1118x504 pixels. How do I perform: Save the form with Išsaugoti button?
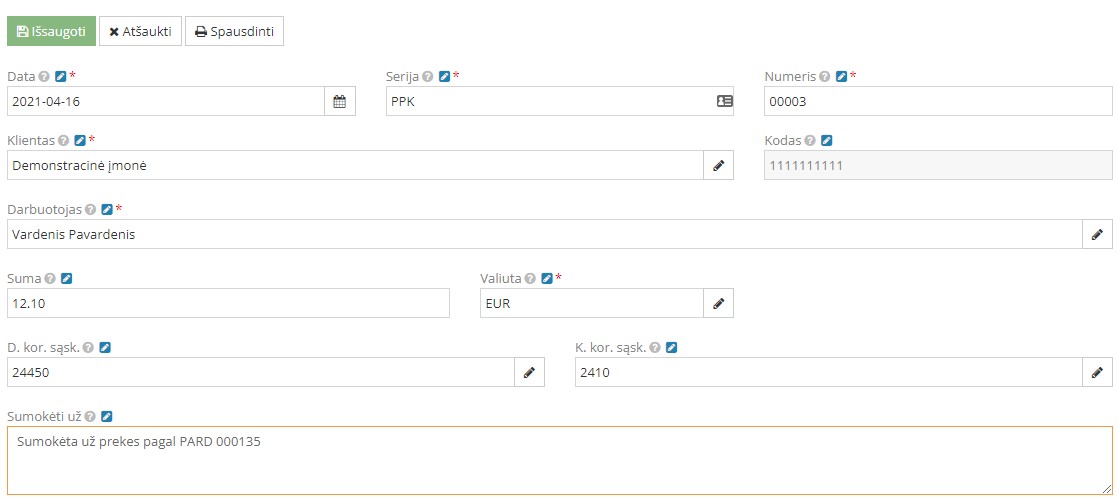(52, 31)
